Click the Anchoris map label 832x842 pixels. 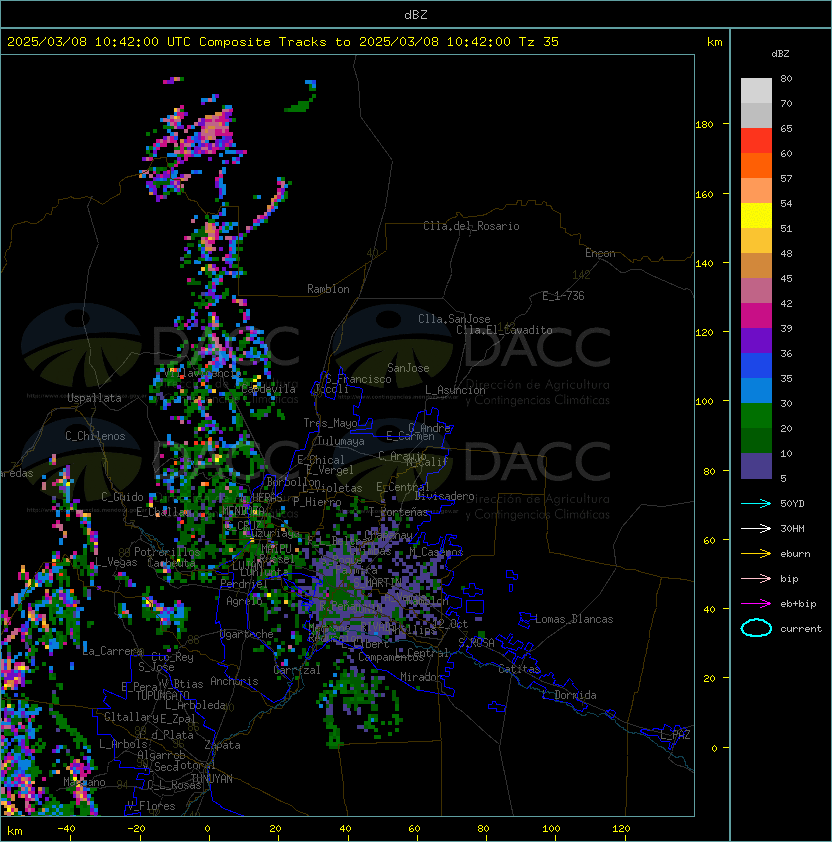click(x=234, y=681)
